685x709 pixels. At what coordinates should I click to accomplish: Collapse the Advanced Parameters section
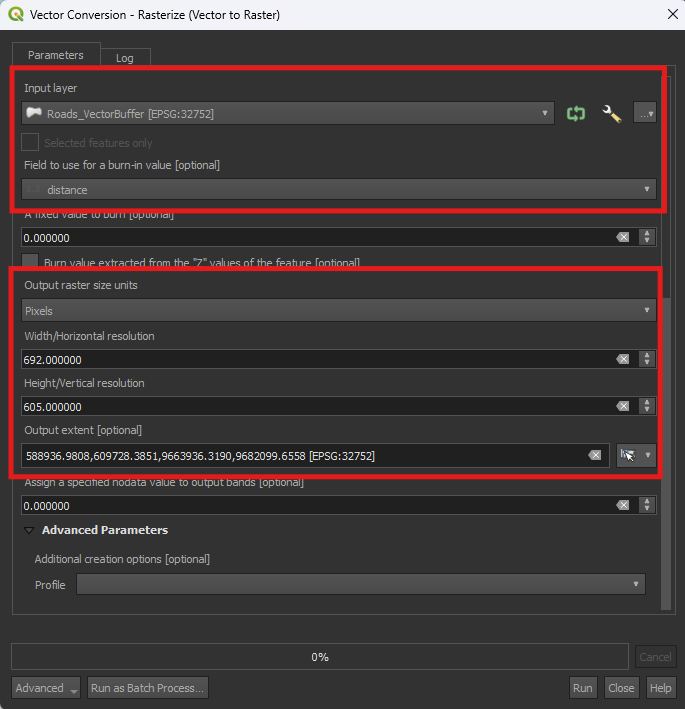(29, 531)
